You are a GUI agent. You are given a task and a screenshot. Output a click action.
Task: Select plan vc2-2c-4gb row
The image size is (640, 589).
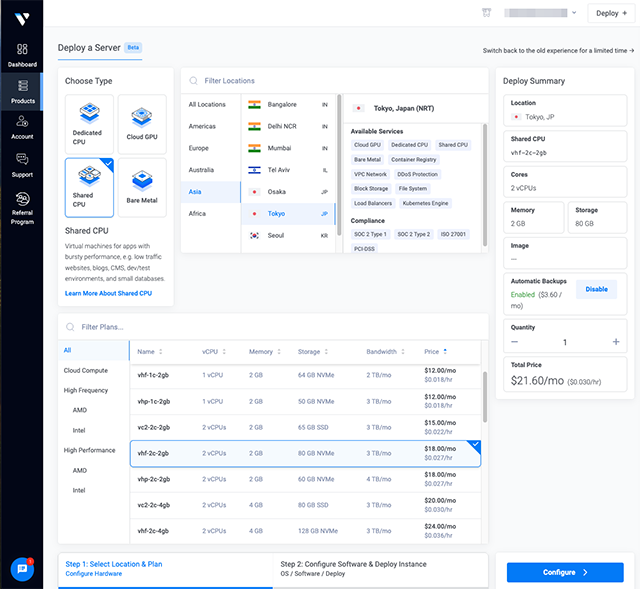(x=305, y=505)
